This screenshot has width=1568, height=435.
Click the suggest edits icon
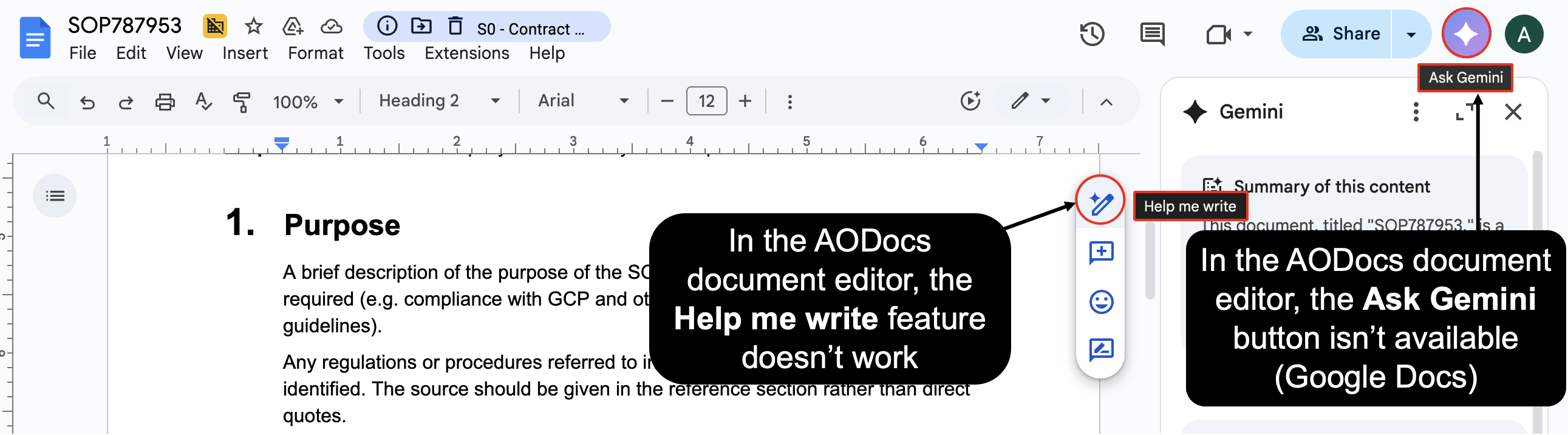click(1101, 351)
